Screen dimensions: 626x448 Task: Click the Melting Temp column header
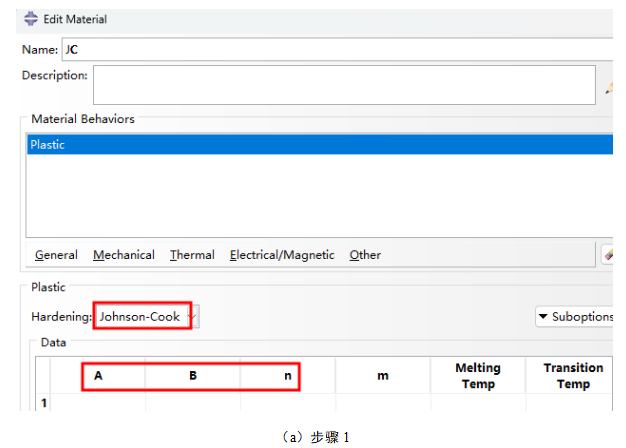pos(478,376)
